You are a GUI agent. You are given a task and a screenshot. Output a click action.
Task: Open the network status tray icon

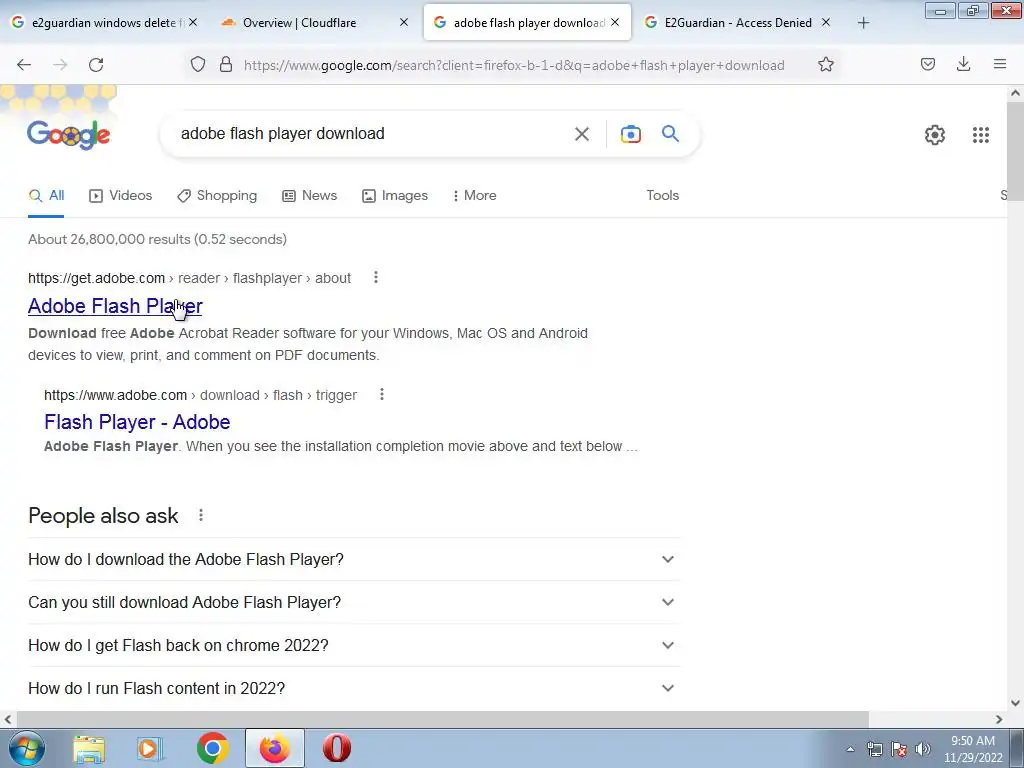click(874, 749)
